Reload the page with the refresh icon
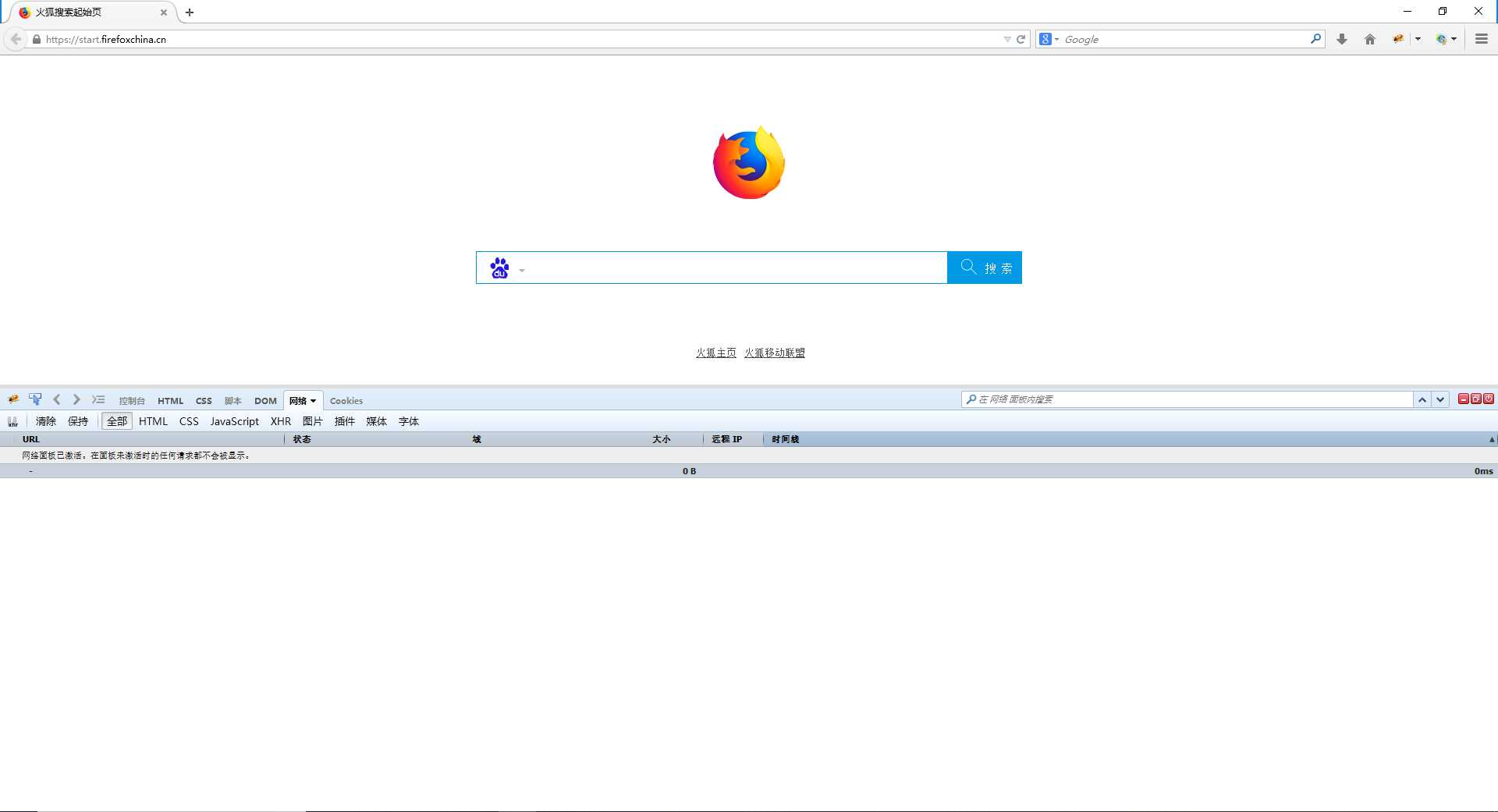 [x=1021, y=39]
